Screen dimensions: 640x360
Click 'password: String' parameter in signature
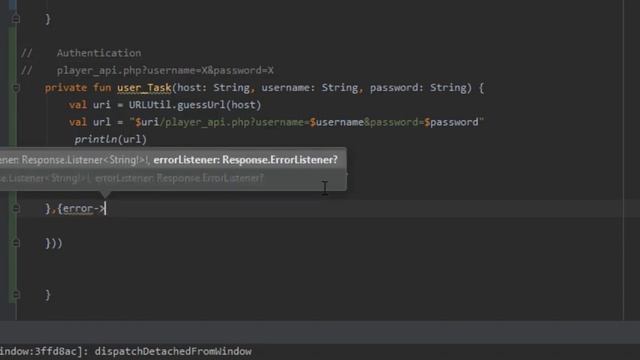point(418,88)
